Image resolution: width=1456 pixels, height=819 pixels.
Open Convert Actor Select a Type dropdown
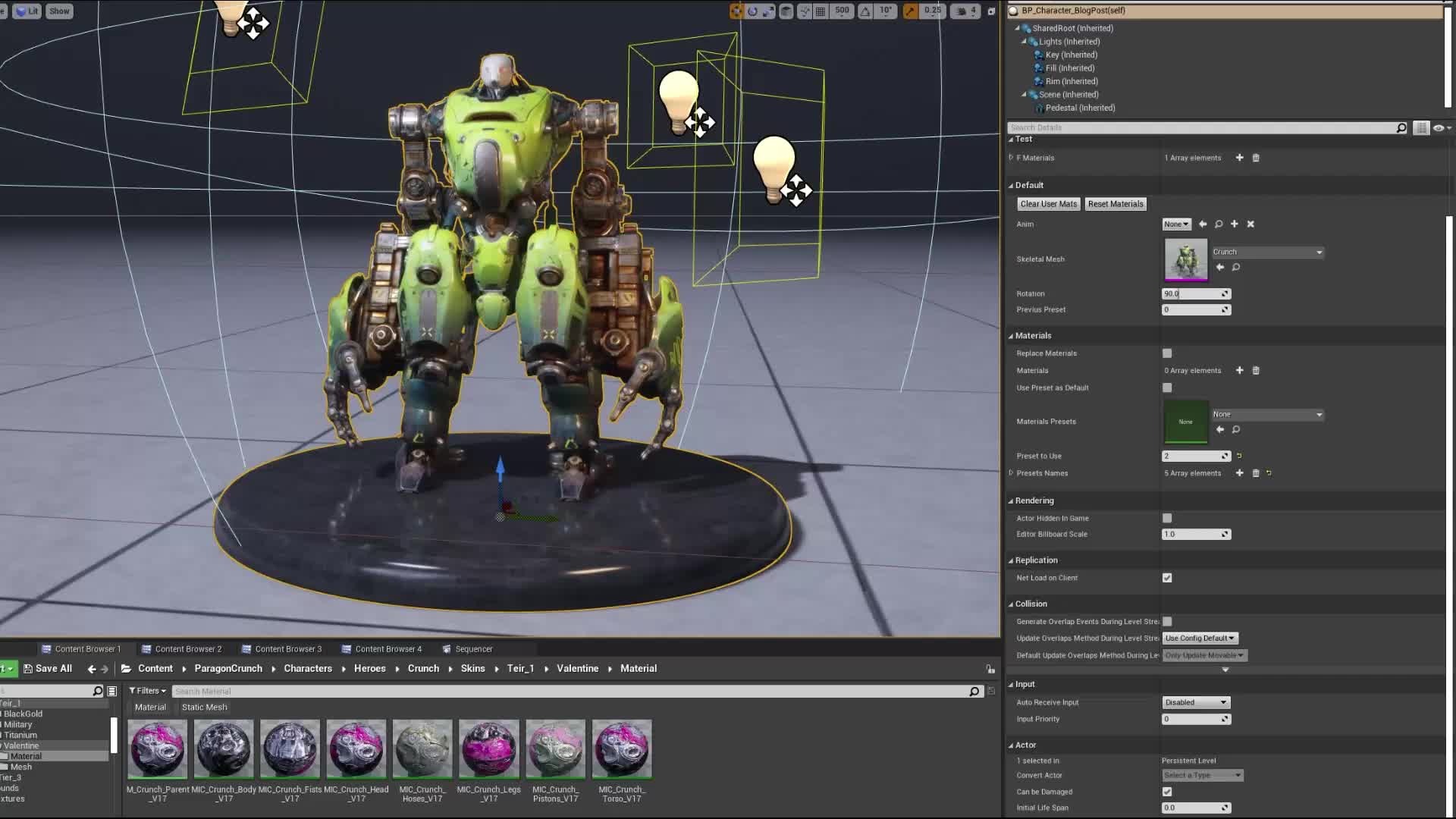[x=1203, y=776]
